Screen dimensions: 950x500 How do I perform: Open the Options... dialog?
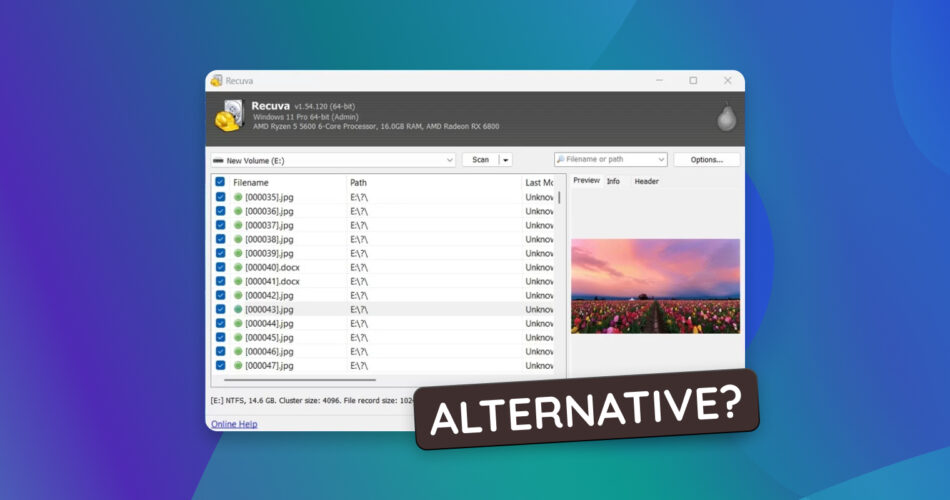(x=706, y=160)
